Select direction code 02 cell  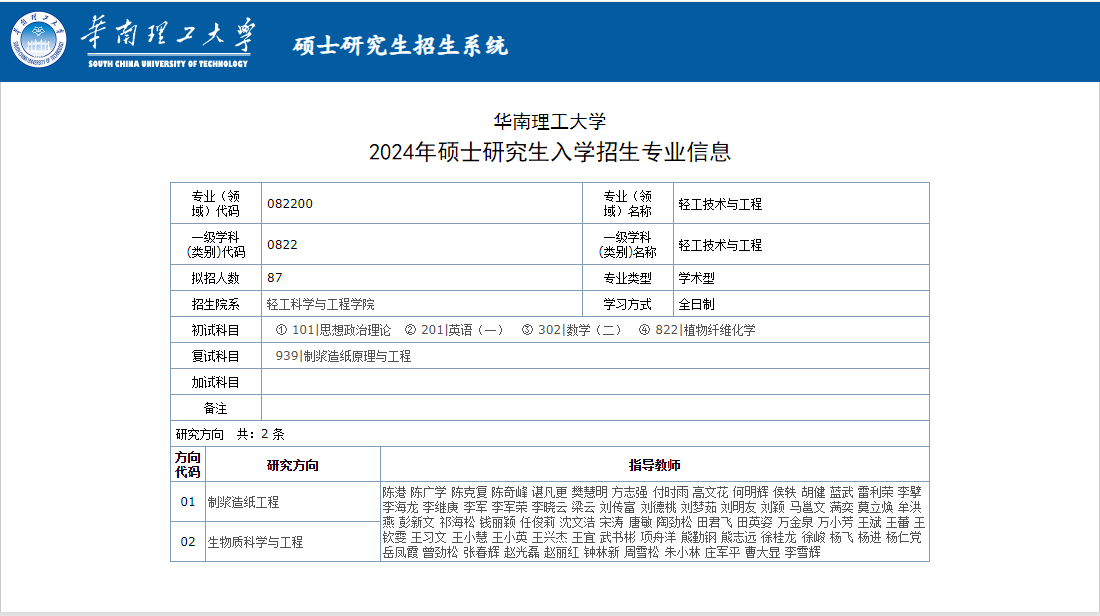pos(187,542)
